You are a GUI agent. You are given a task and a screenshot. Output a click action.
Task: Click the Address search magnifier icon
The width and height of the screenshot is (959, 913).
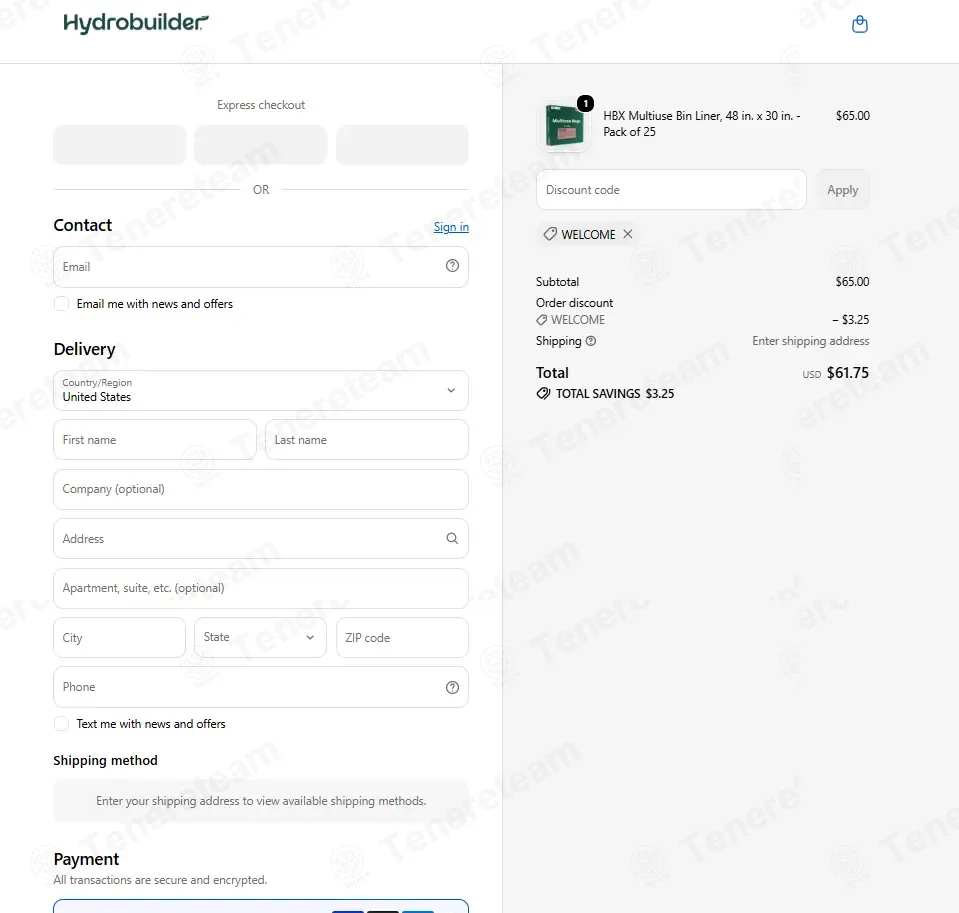coord(452,538)
